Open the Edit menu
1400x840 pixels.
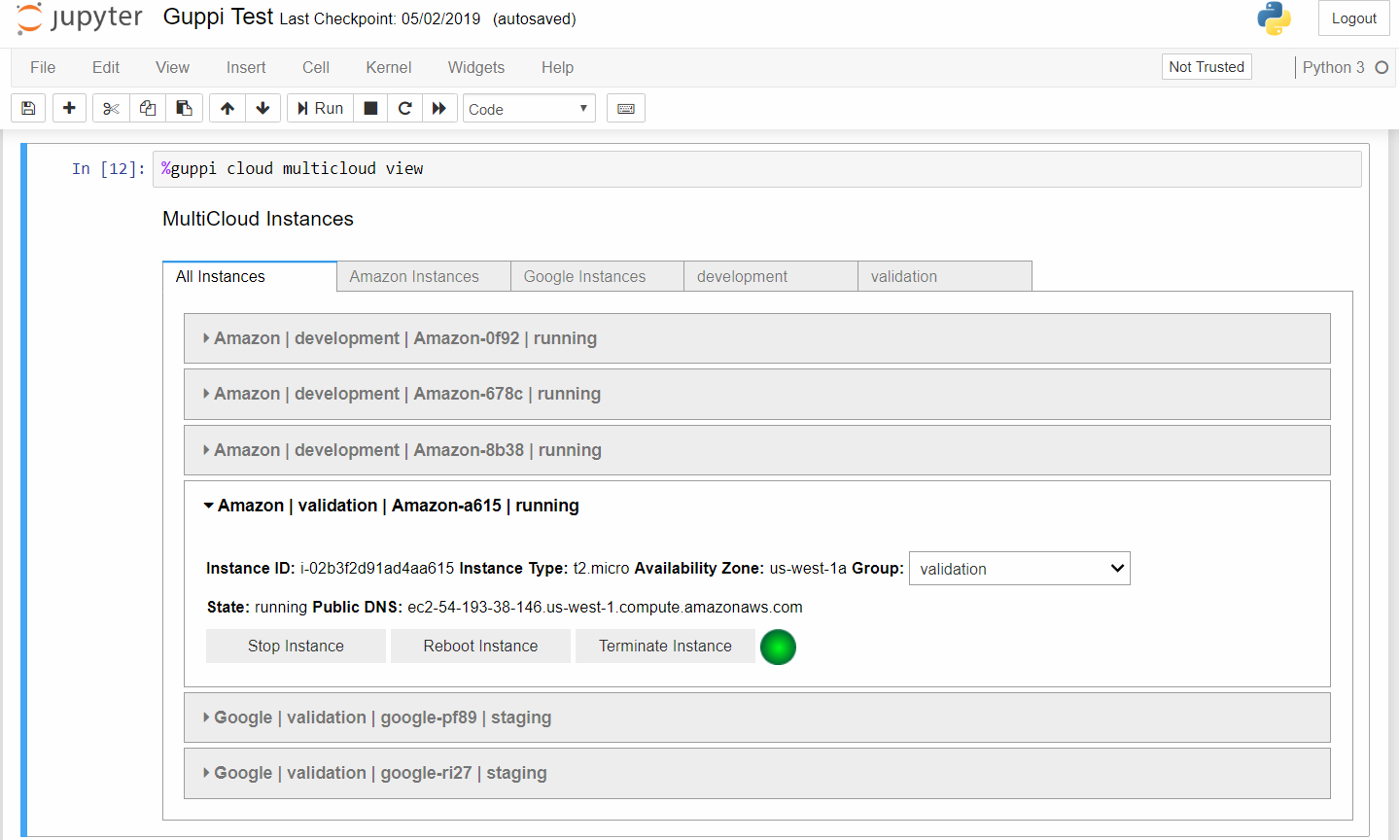pos(106,67)
